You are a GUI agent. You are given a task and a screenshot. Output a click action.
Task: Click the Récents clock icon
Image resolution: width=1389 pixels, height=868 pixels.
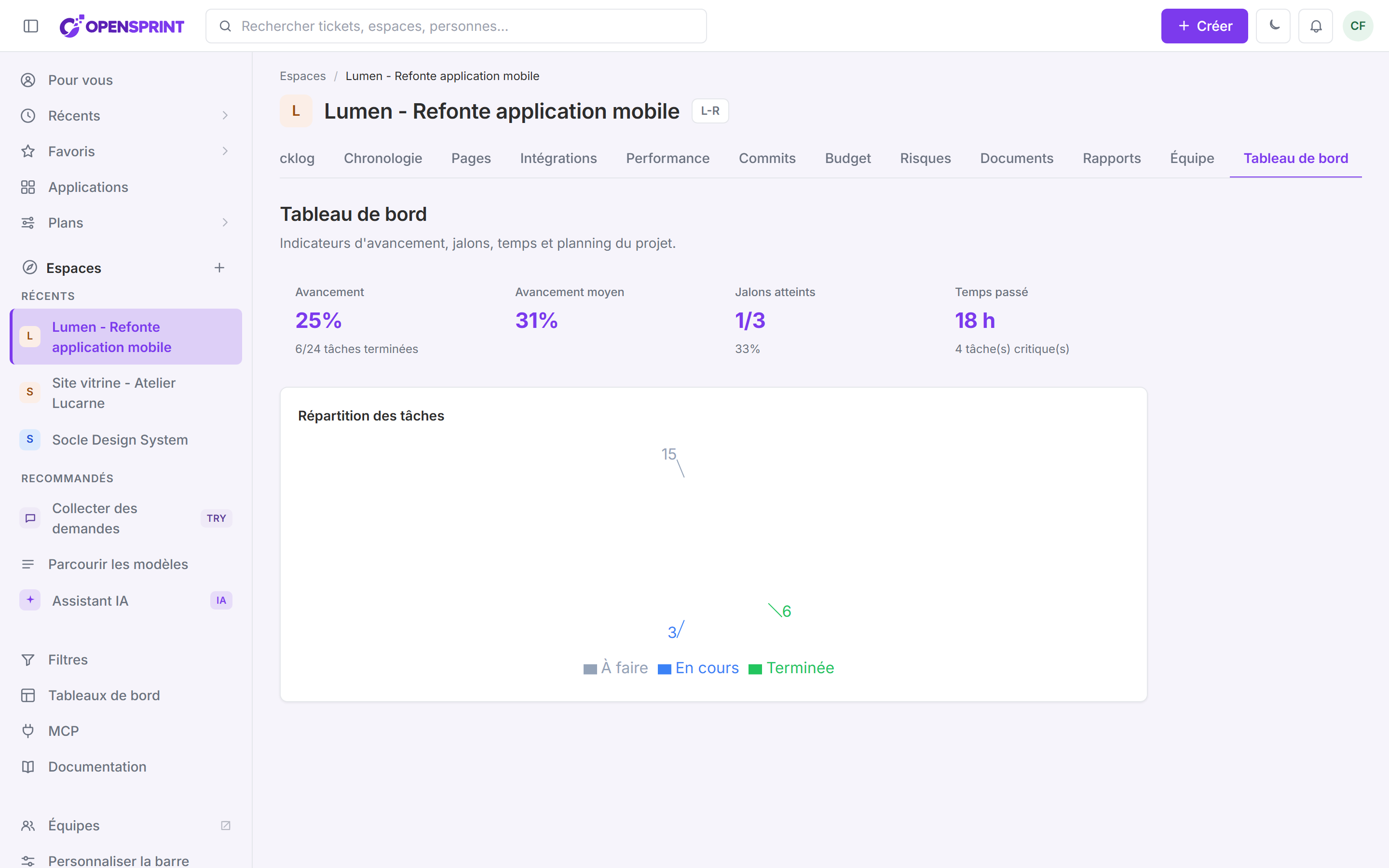click(28, 115)
